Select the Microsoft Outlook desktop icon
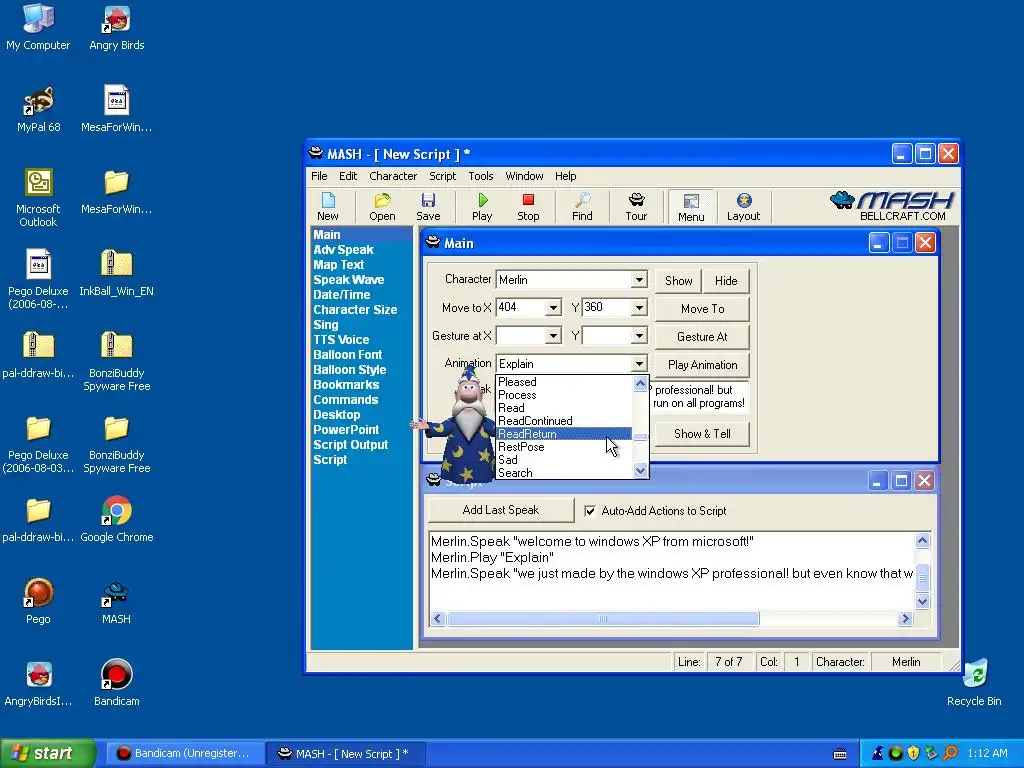1024x768 pixels. pyautogui.click(x=38, y=197)
